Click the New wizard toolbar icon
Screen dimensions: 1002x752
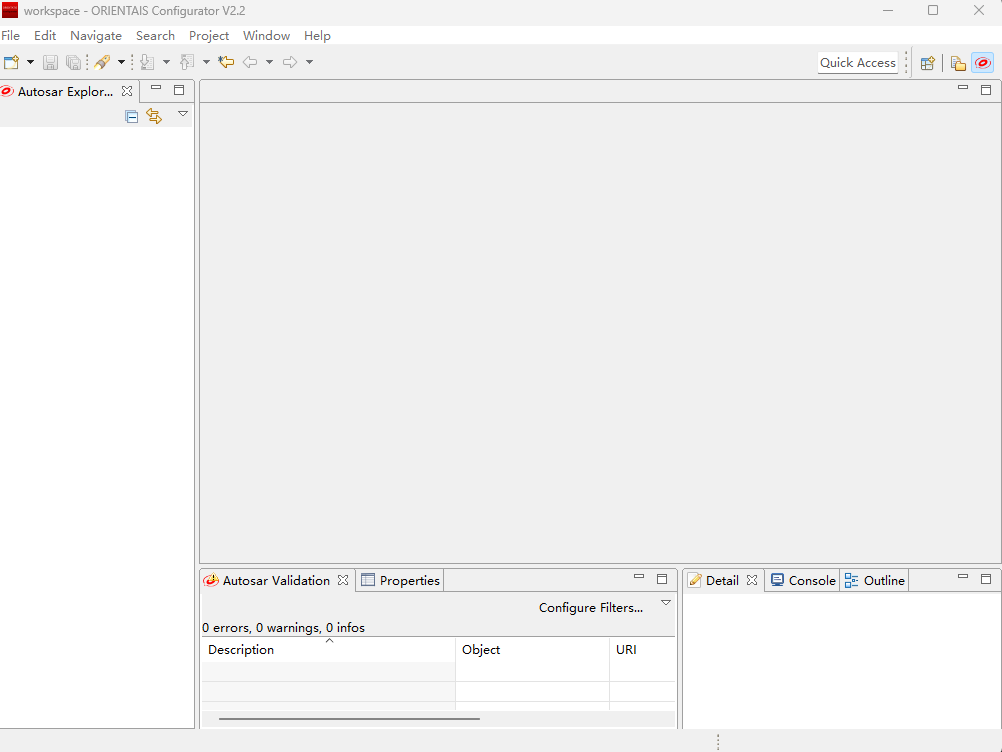[x=11, y=62]
